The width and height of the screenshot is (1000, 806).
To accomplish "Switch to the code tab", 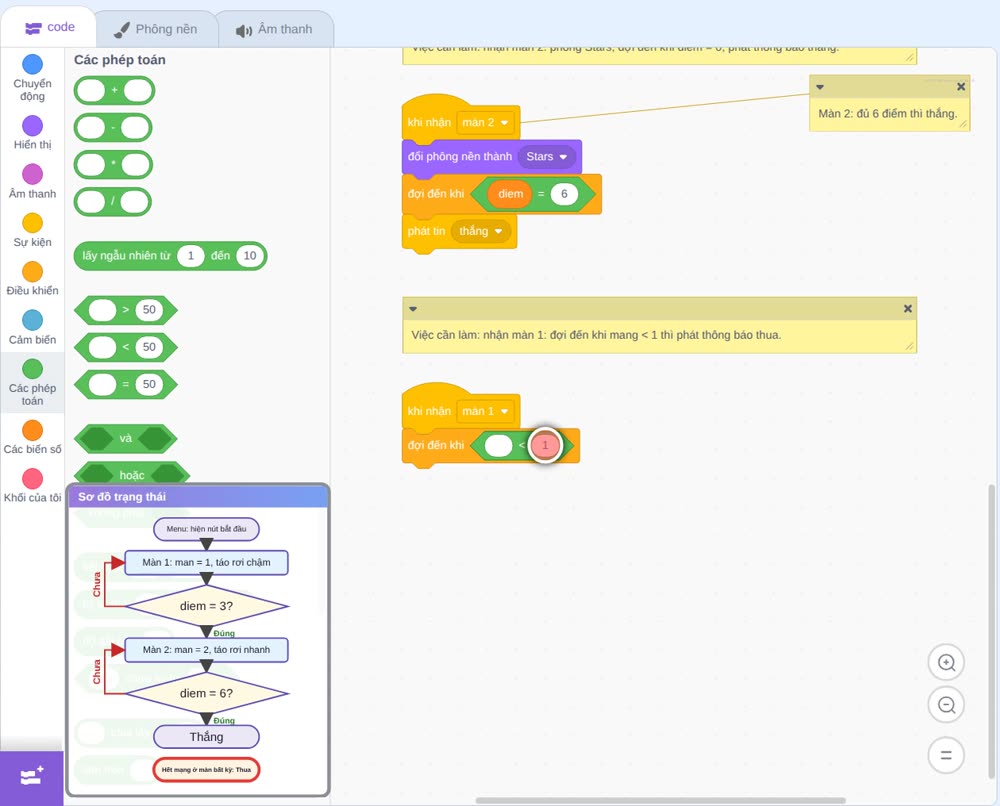I will 49,27.
